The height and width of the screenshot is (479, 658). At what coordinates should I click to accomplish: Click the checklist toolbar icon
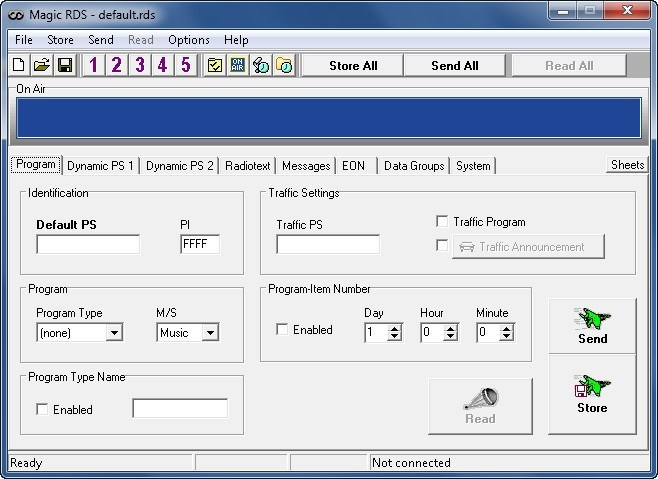(x=215, y=65)
